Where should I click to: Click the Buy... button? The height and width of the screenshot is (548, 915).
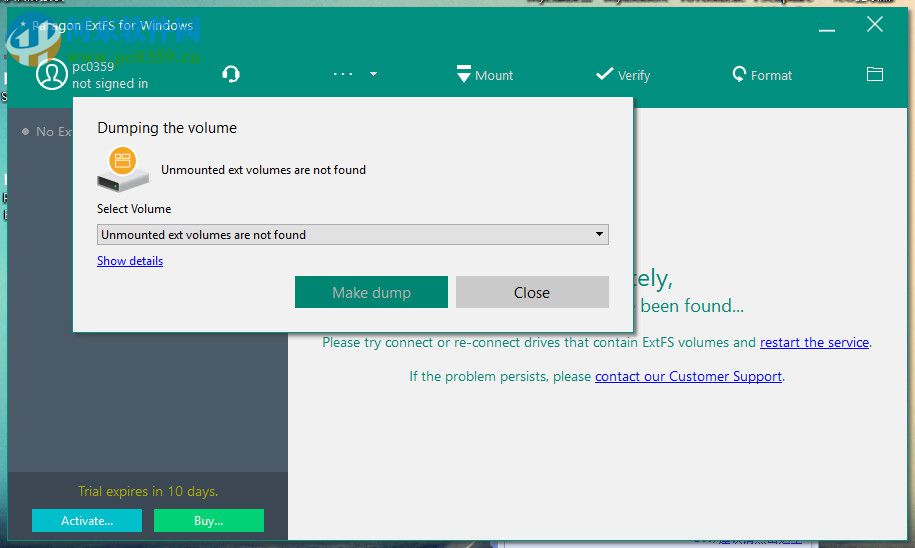point(208,521)
